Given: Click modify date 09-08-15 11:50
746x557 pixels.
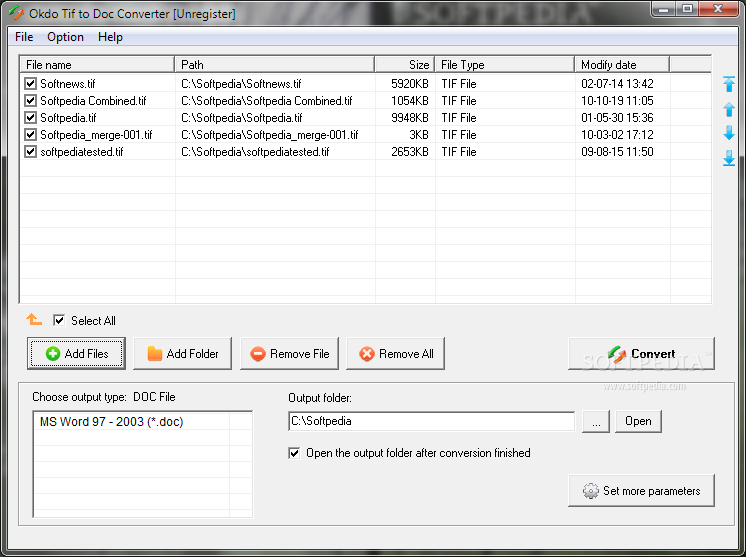Looking at the screenshot, I should 617,152.
